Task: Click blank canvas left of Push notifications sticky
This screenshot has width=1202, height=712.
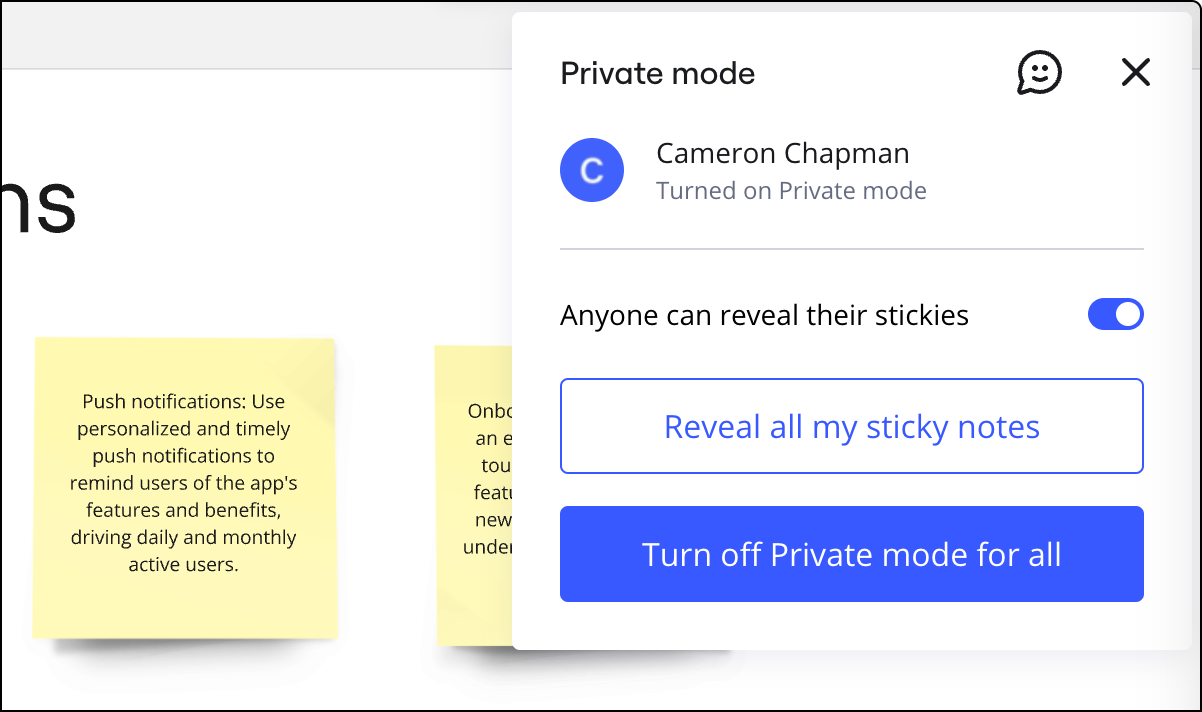Action: (x=15, y=490)
